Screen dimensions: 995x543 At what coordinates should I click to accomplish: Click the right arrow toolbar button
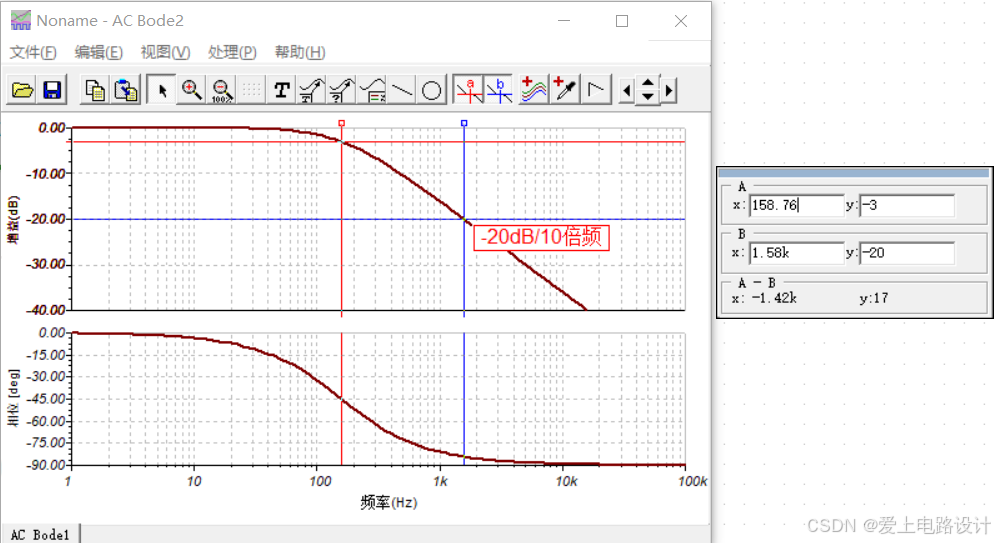(669, 91)
